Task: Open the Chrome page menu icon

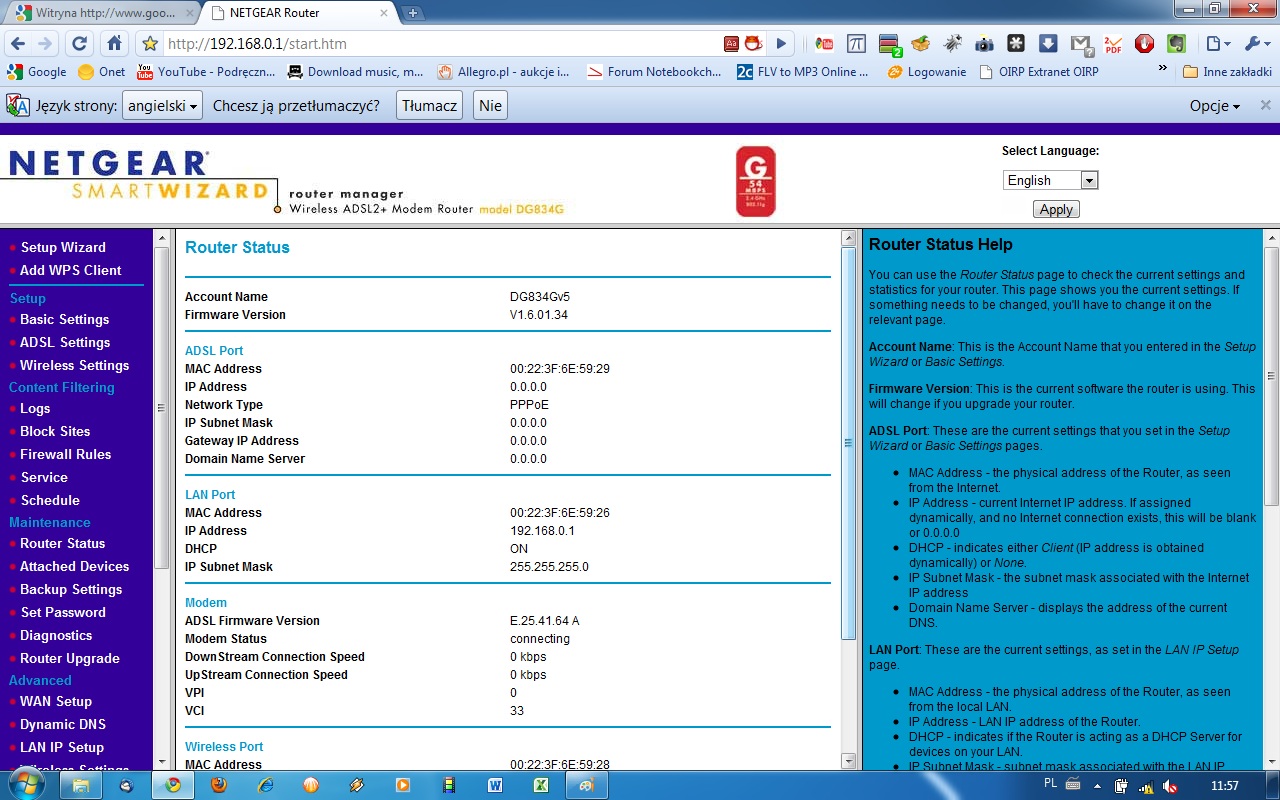Action: 1217,44
